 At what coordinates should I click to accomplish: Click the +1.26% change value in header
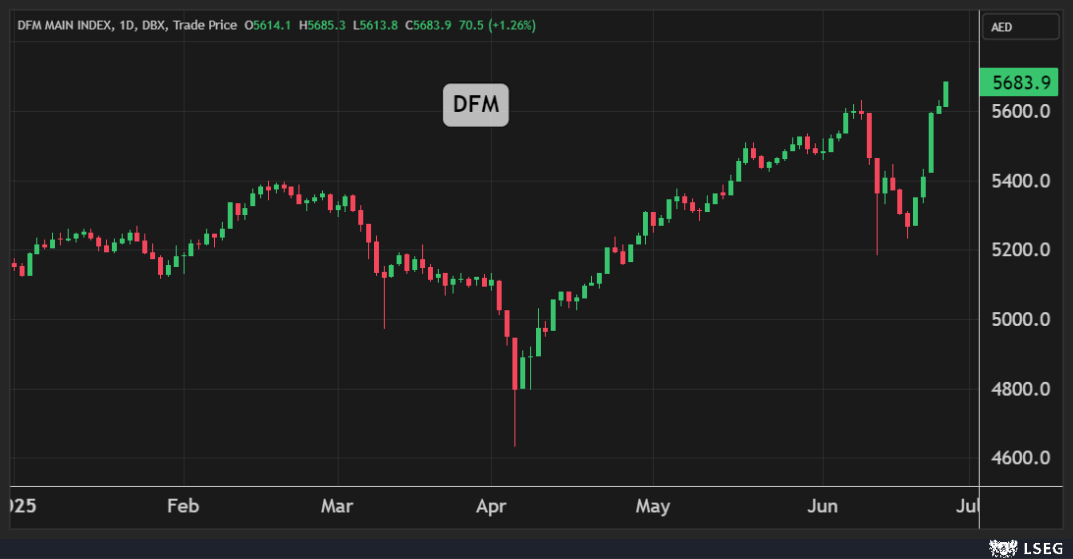click(x=511, y=25)
